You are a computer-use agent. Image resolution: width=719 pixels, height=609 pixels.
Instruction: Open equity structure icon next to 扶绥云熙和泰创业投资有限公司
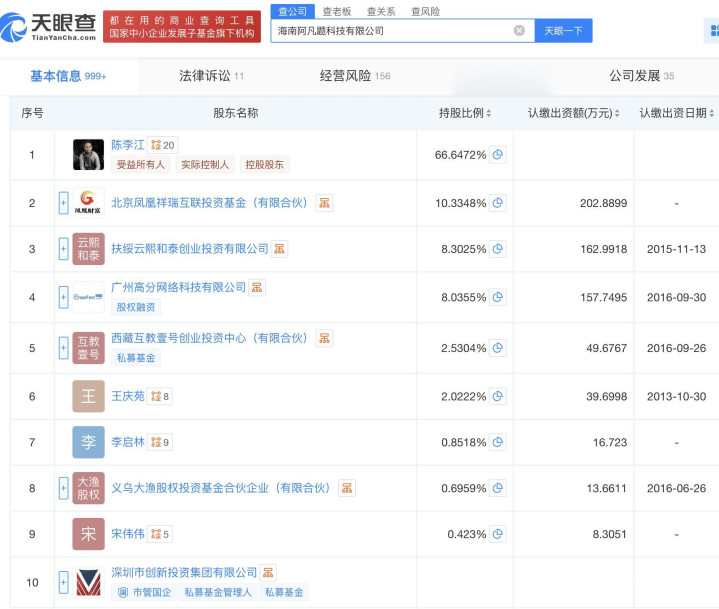[279, 248]
